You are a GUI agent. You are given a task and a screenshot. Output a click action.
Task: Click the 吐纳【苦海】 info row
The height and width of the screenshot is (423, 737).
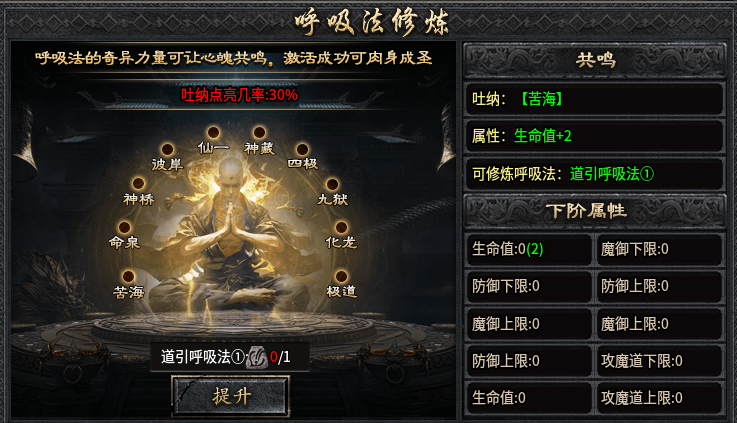(595, 99)
